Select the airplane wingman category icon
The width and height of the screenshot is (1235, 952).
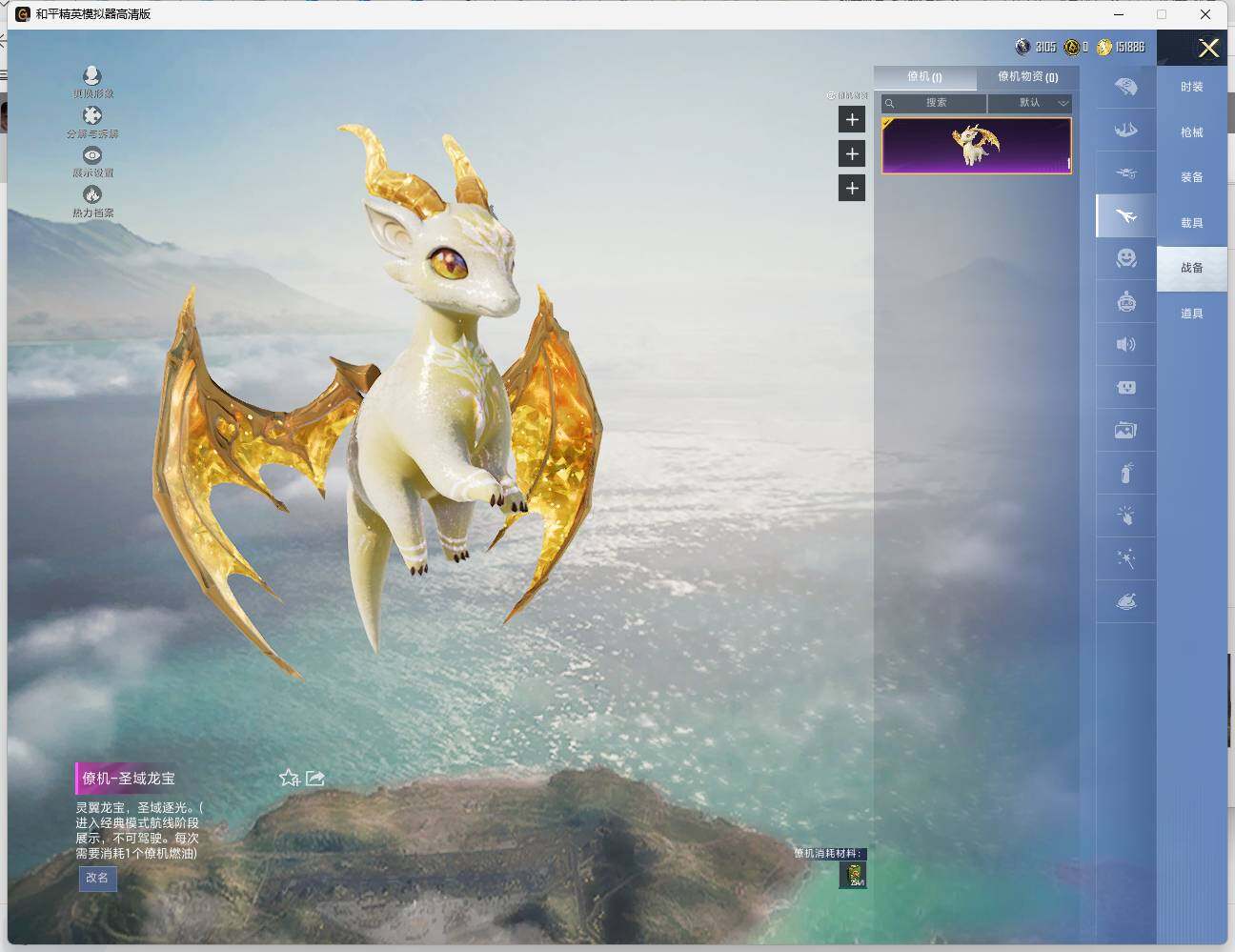(x=1125, y=216)
